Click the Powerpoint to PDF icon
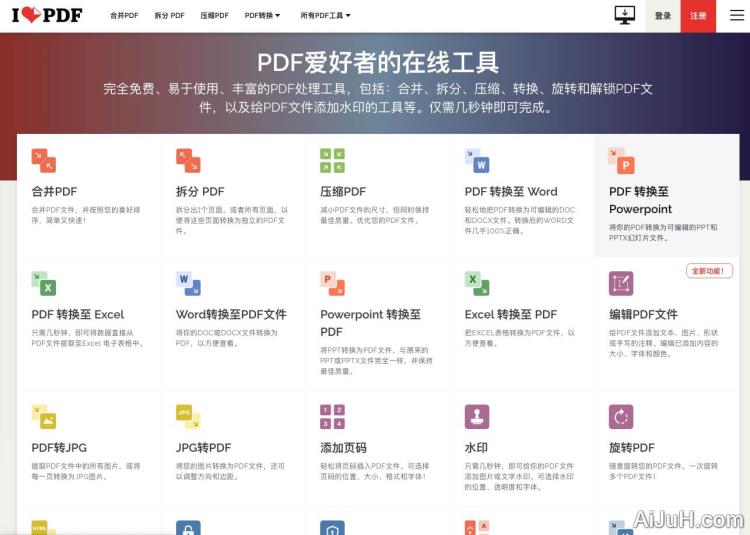 [x=332, y=284]
